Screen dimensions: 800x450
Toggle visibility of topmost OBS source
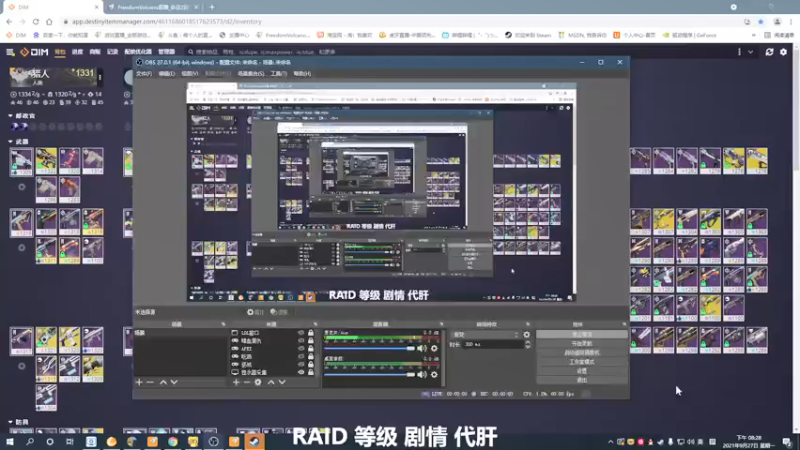coord(301,333)
